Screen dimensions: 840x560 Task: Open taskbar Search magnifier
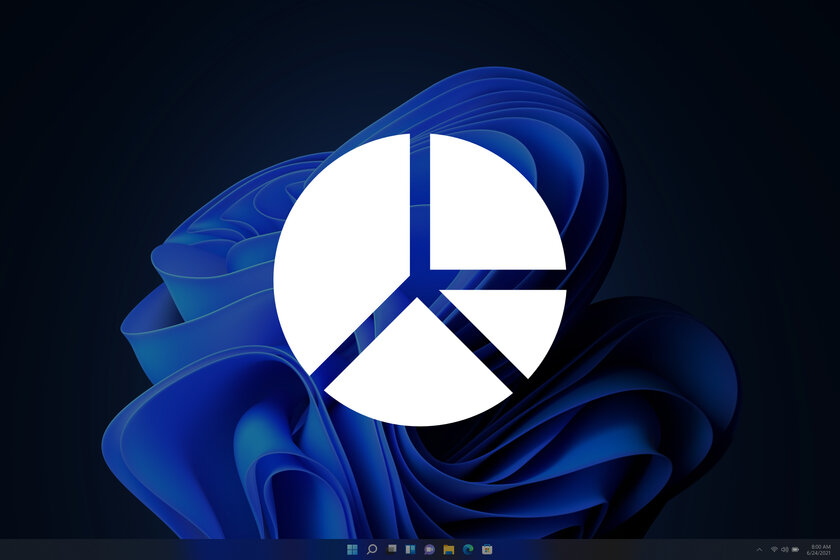coord(372,549)
